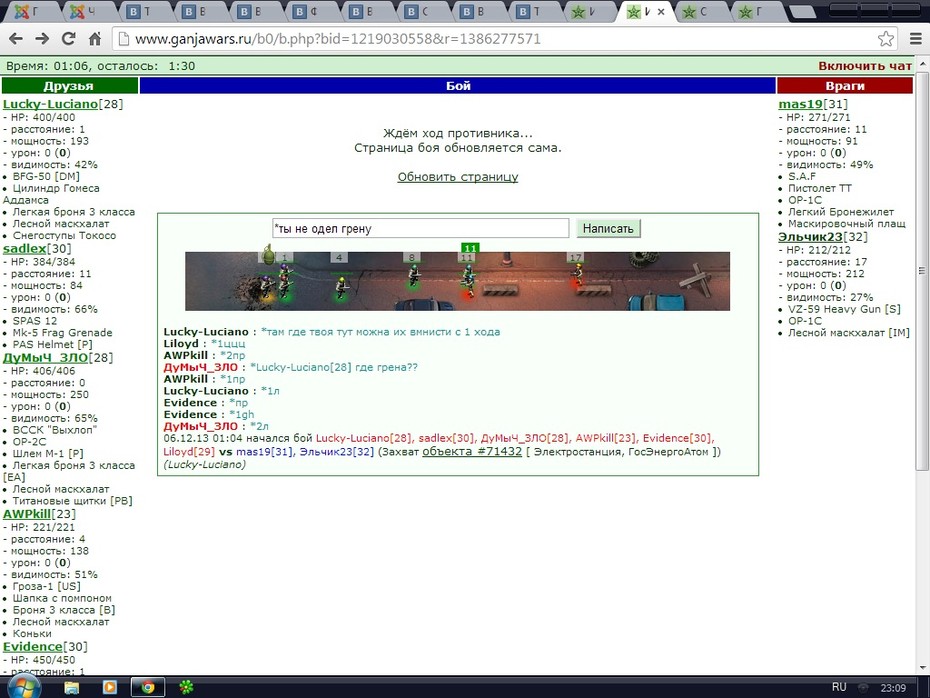The width and height of the screenshot is (930, 698).
Task: Open sadlex player profile link
Action: tap(24, 248)
